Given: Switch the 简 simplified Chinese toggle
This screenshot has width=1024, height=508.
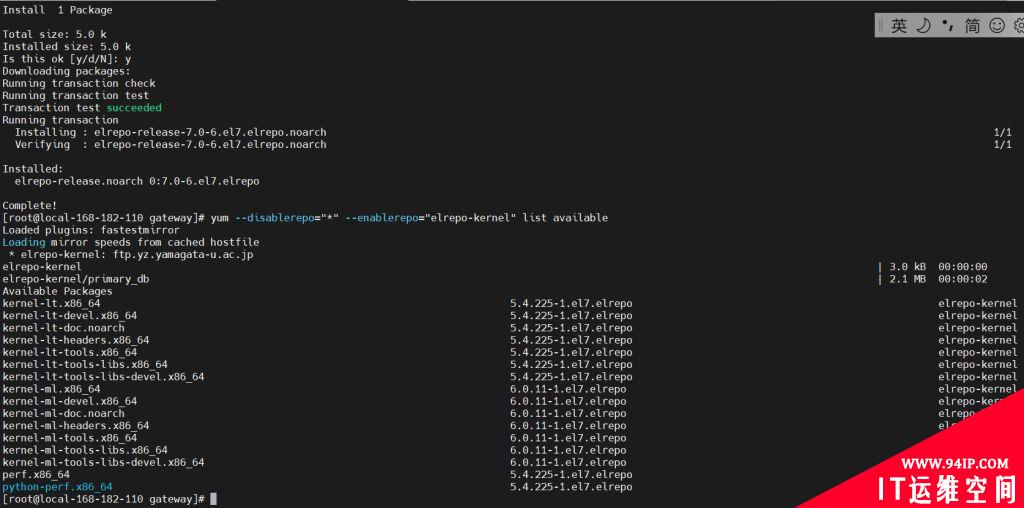Looking at the screenshot, I should pyautogui.click(x=972, y=25).
